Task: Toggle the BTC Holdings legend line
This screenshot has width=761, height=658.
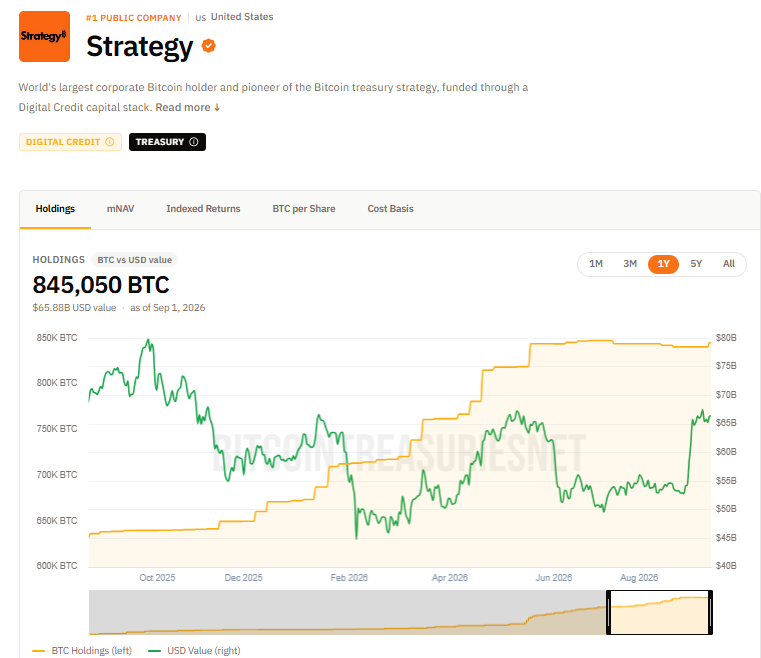Action: coord(38,651)
